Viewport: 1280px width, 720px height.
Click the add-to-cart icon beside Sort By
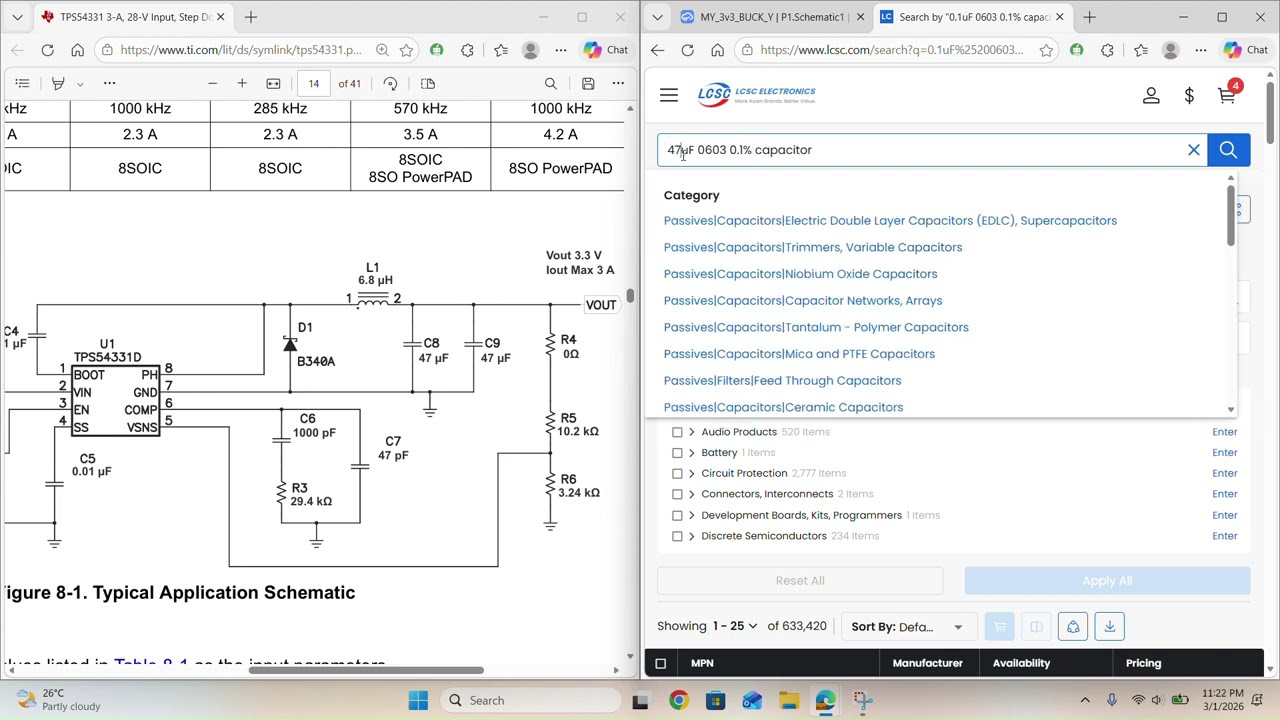pyautogui.click(x=999, y=627)
